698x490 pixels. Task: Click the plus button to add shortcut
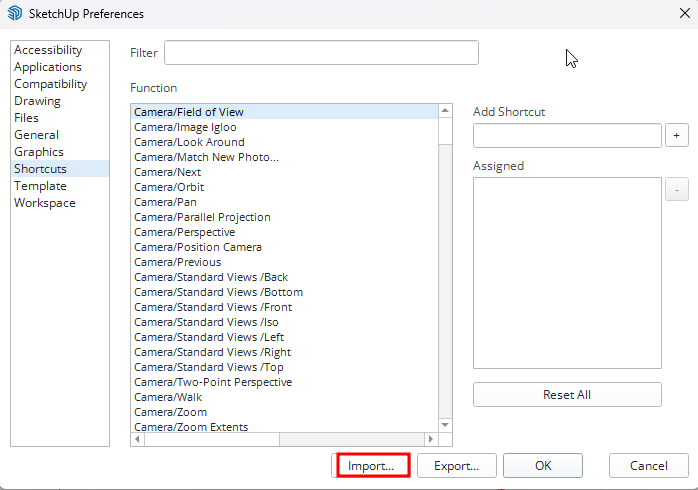click(x=677, y=135)
